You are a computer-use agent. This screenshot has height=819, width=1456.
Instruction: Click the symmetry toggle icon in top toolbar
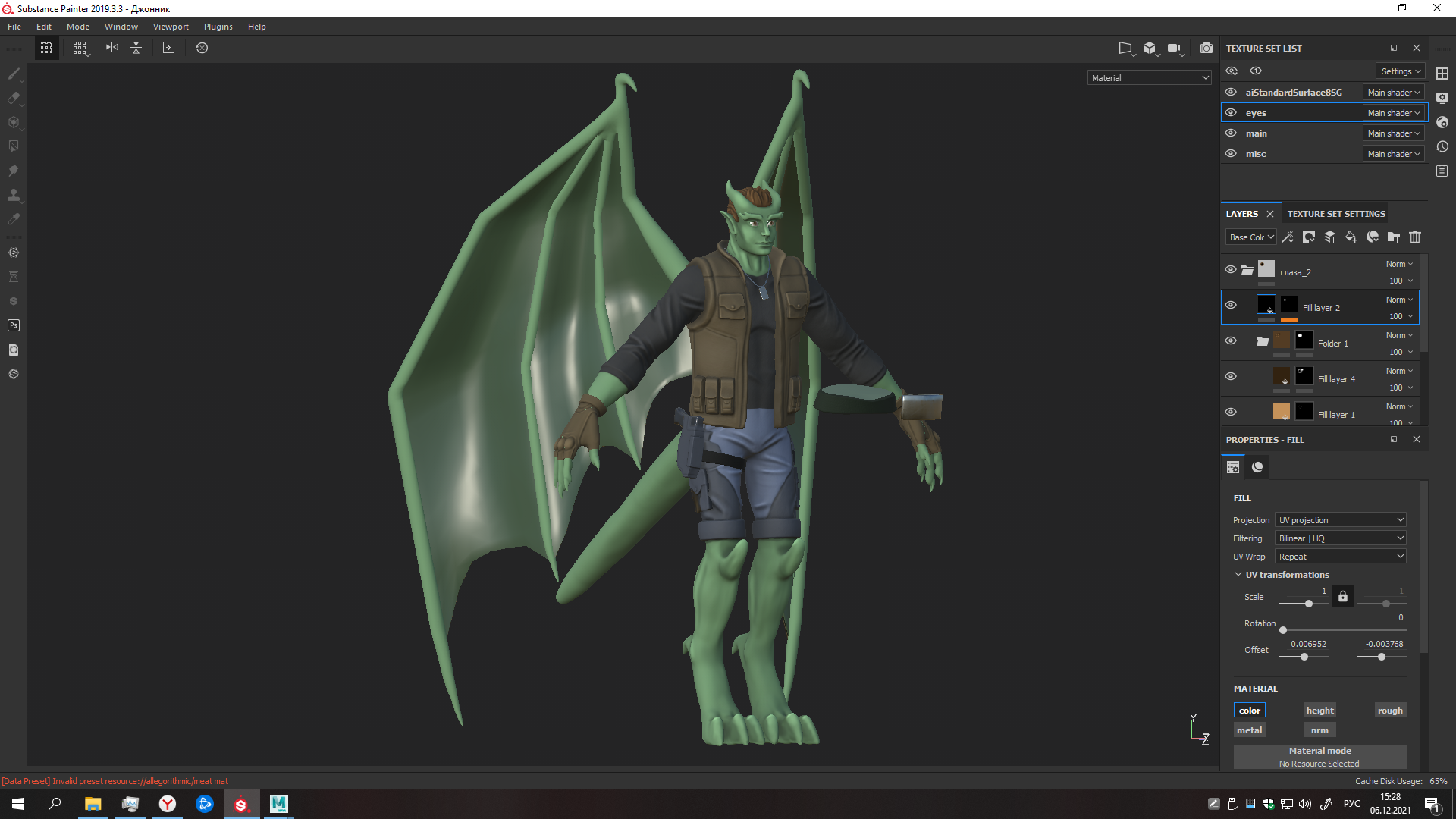click(x=112, y=48)
